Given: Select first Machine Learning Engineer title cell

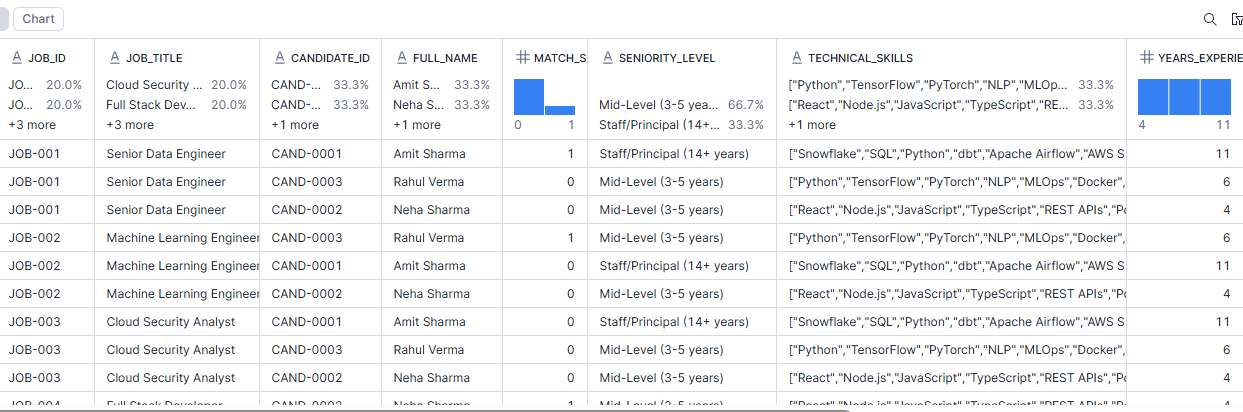Looking at the screenshot, I should tap(182, 238).
